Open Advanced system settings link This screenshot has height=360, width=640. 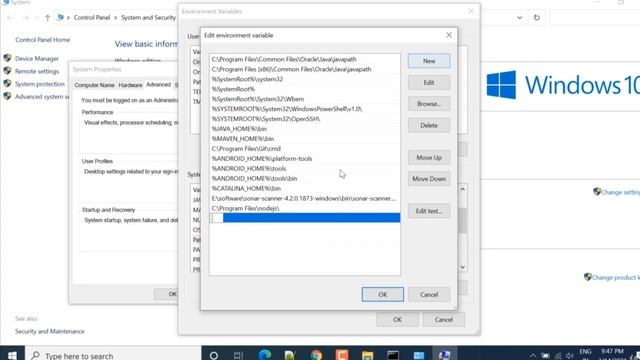click(42, 96)
